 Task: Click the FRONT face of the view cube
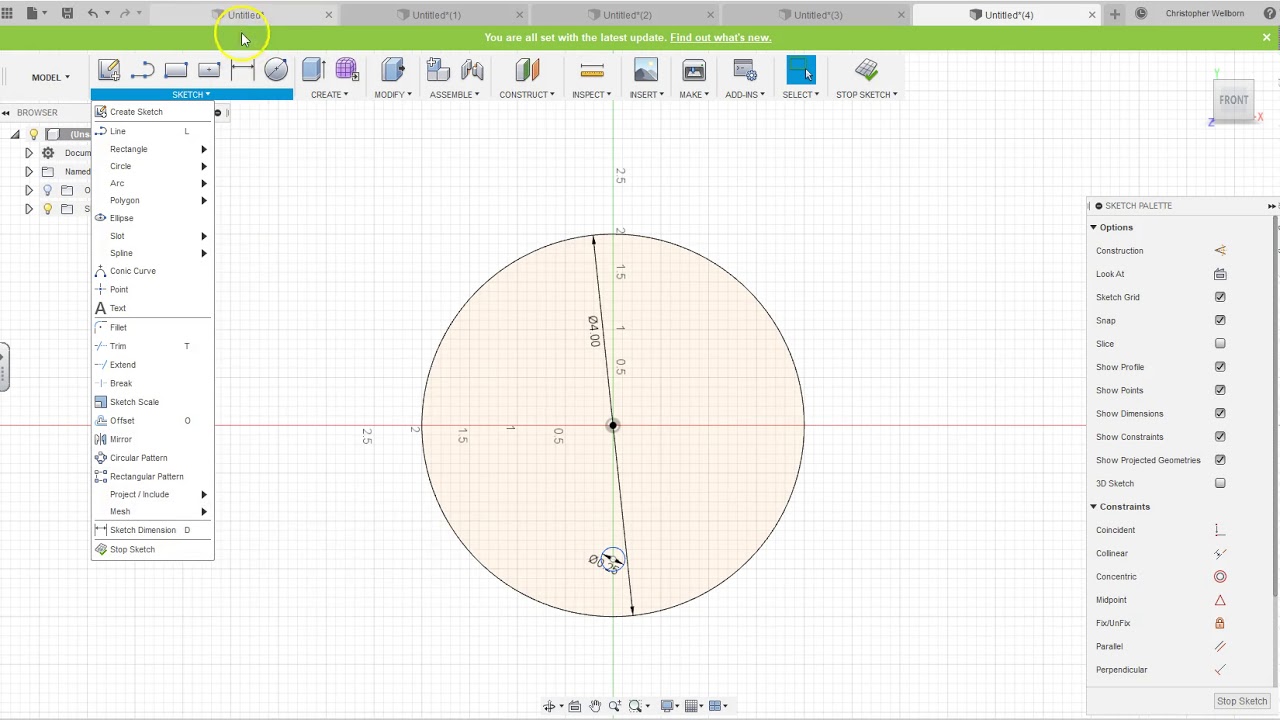click(1234, 100)
